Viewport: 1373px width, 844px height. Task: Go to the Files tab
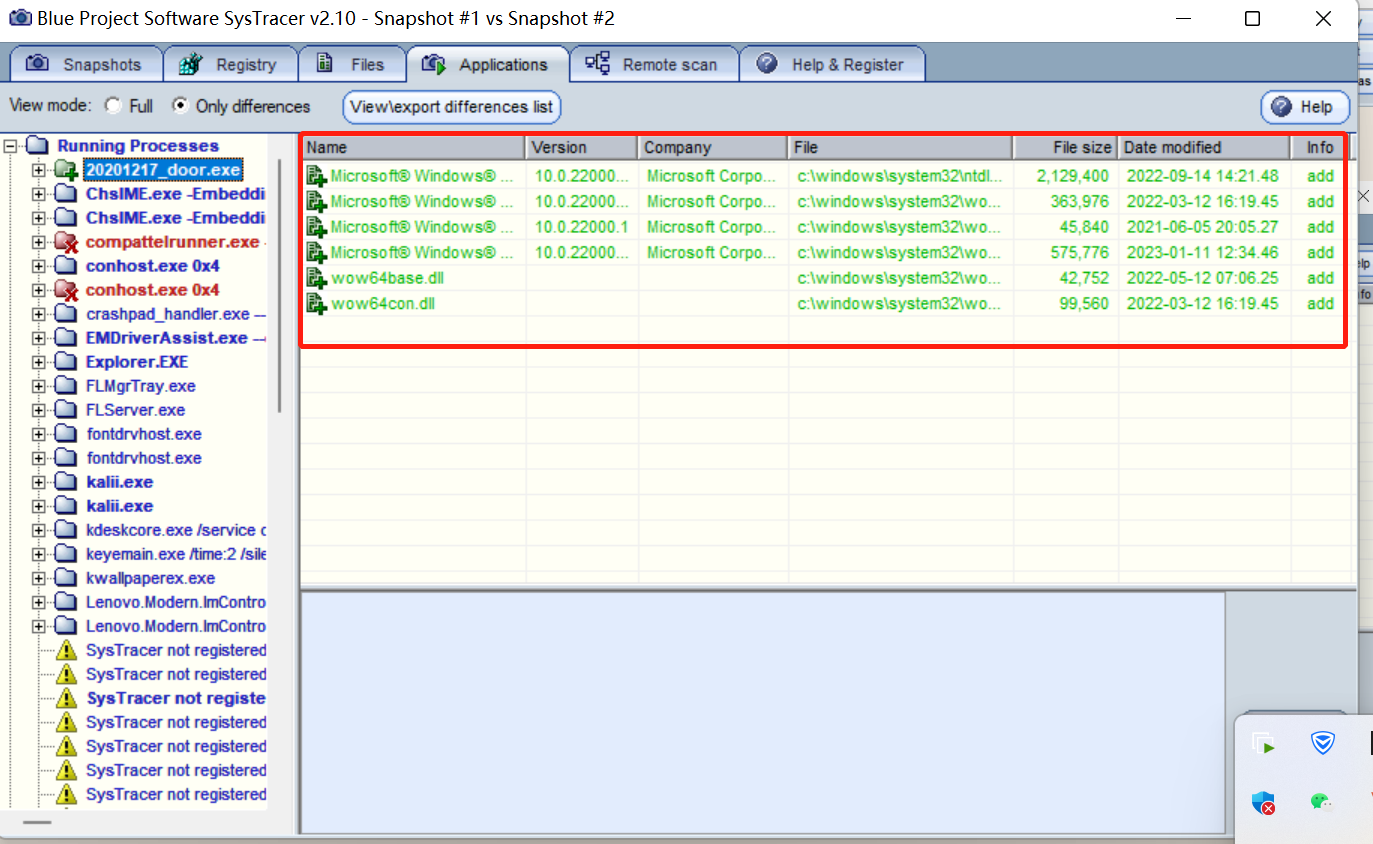click(x=352, y=64)
